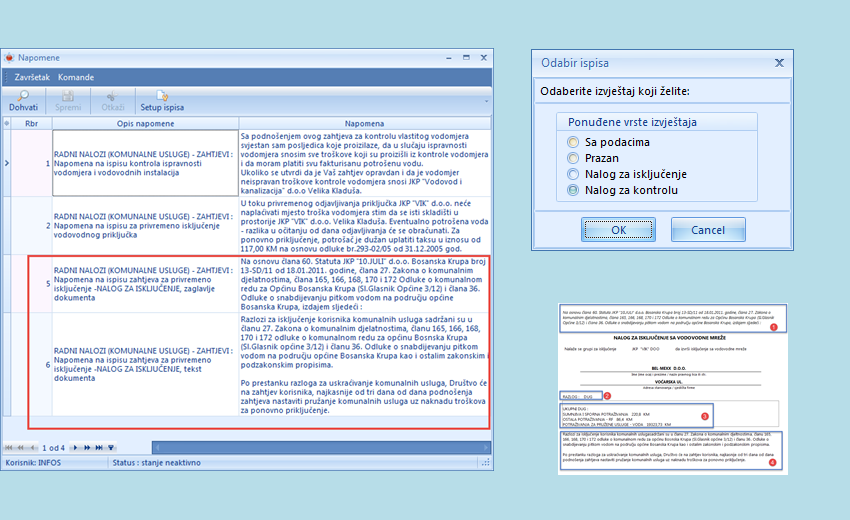This screenshot has height=520, width=850.
Task: Click the Rbr cell with number 5
Action: (x=31, y=284)
